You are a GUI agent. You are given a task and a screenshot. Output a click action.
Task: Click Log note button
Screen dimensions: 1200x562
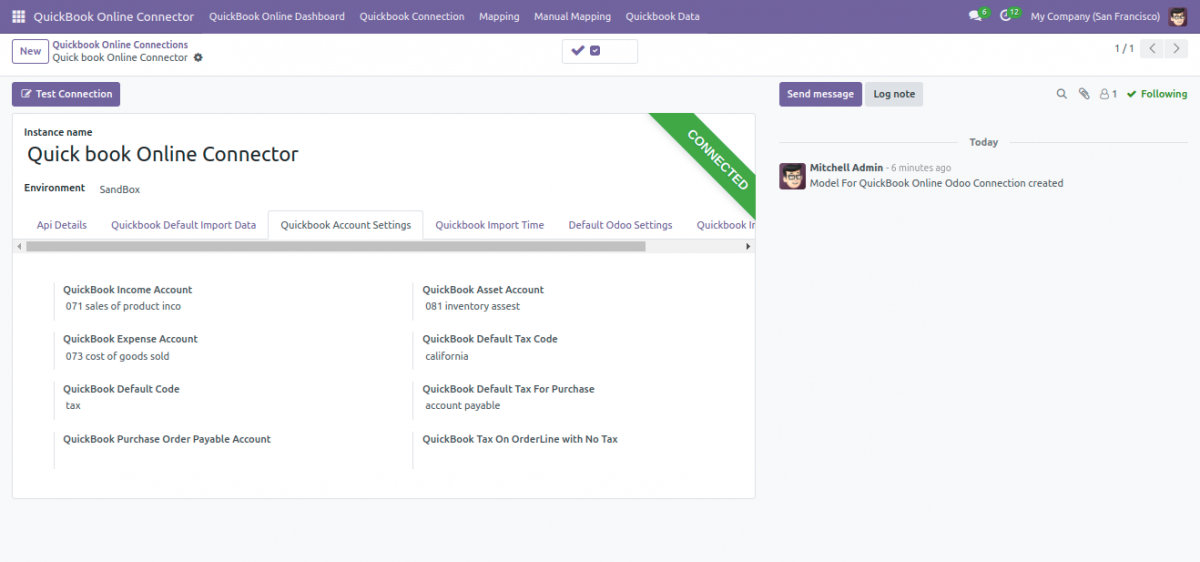click(894, 94)
